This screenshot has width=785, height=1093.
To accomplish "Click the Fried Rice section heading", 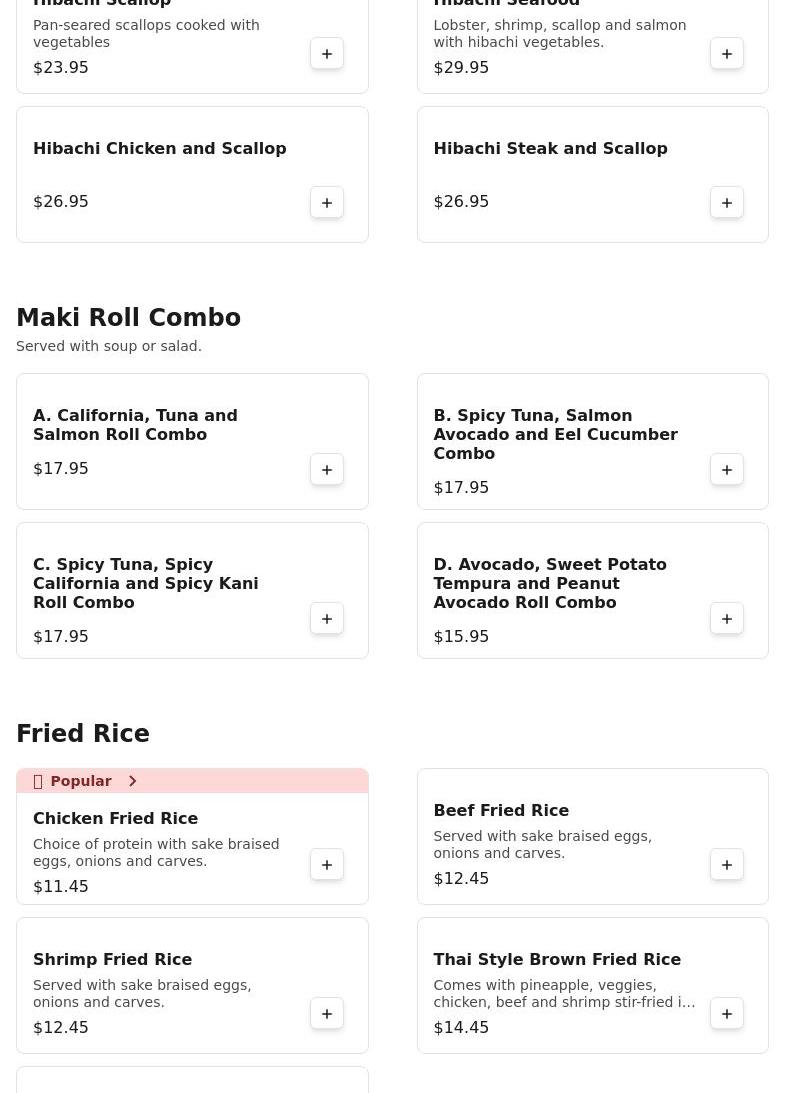I will tap(83, 734).
